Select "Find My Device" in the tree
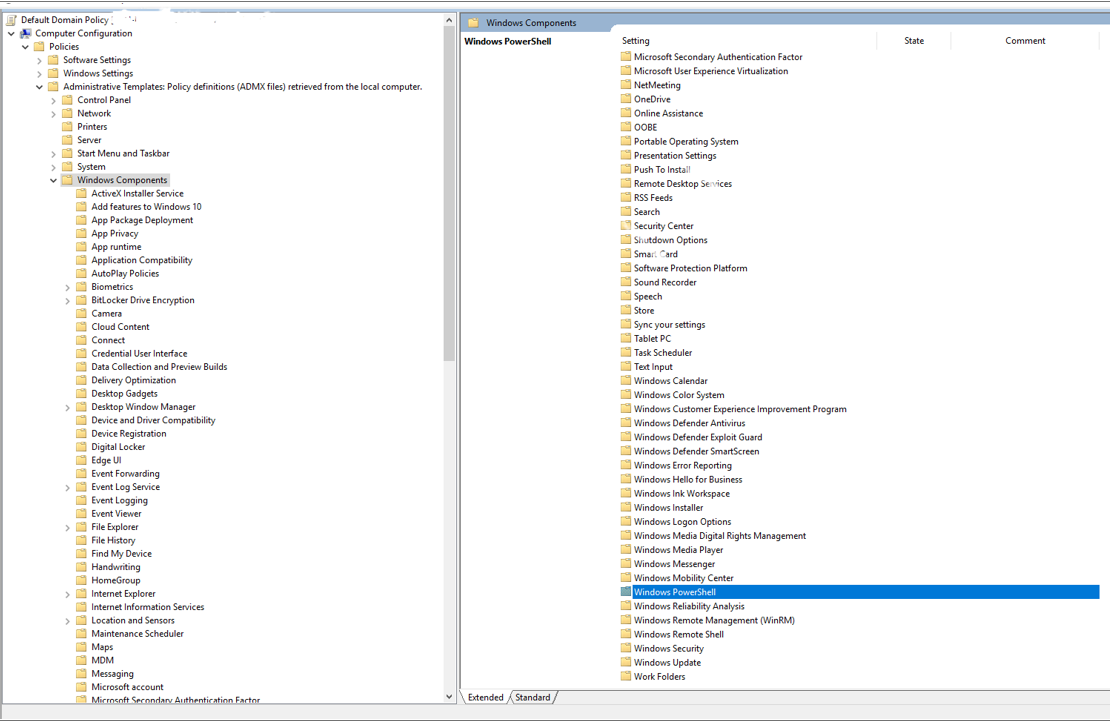The width and height of the screenshot is (1110, 722). (121, 554)
